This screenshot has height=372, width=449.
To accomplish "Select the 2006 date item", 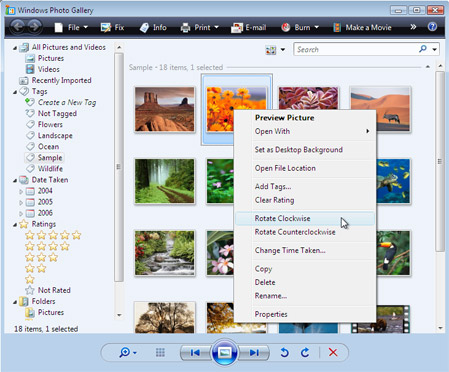I will point(45,213).
